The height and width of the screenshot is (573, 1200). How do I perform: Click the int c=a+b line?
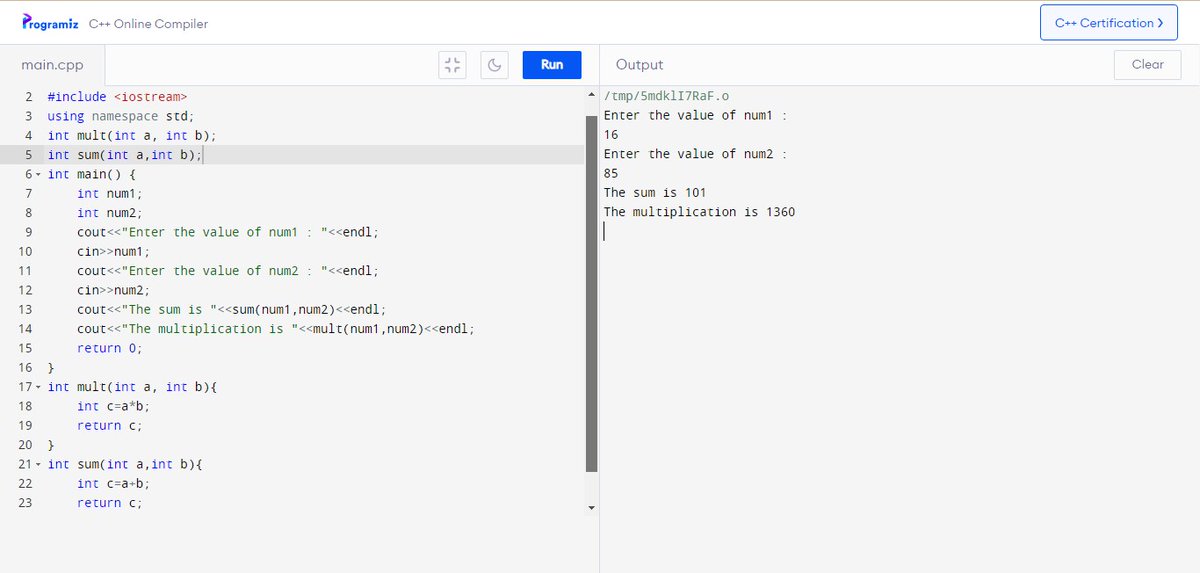113,484
